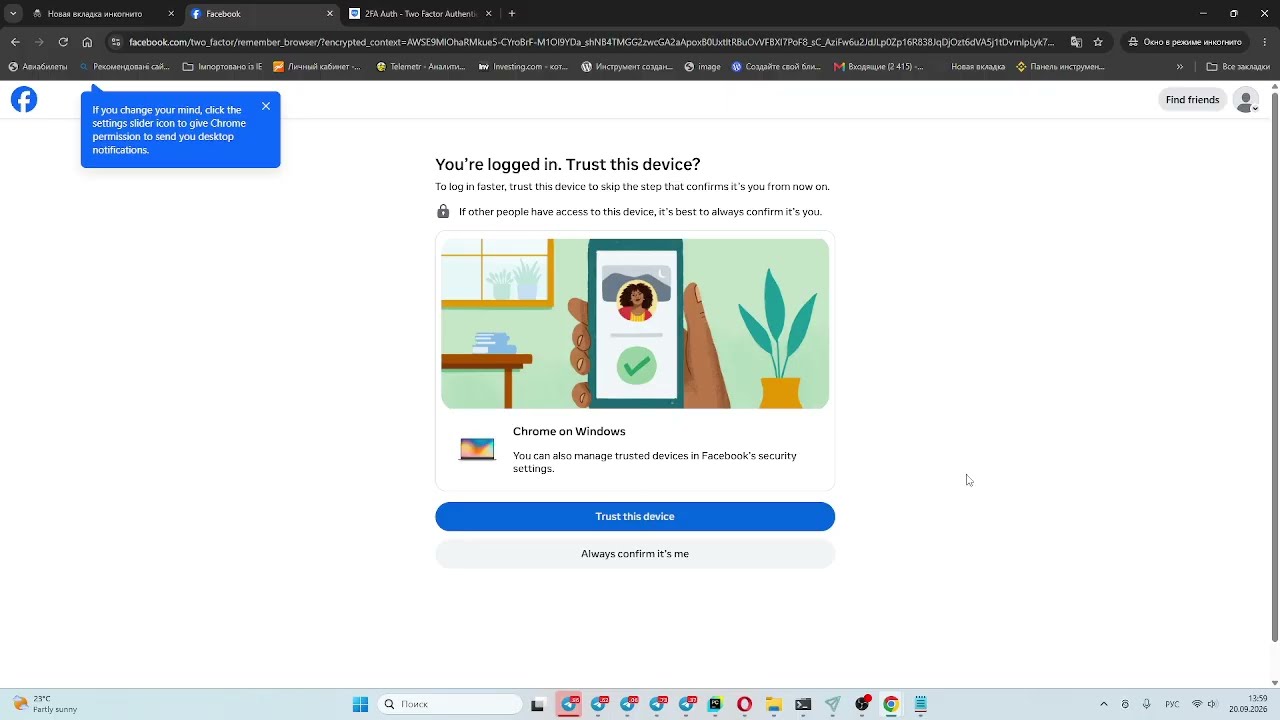Close the Facebook tab
The height and width of the screenshot is (720, 1280).
330,14
